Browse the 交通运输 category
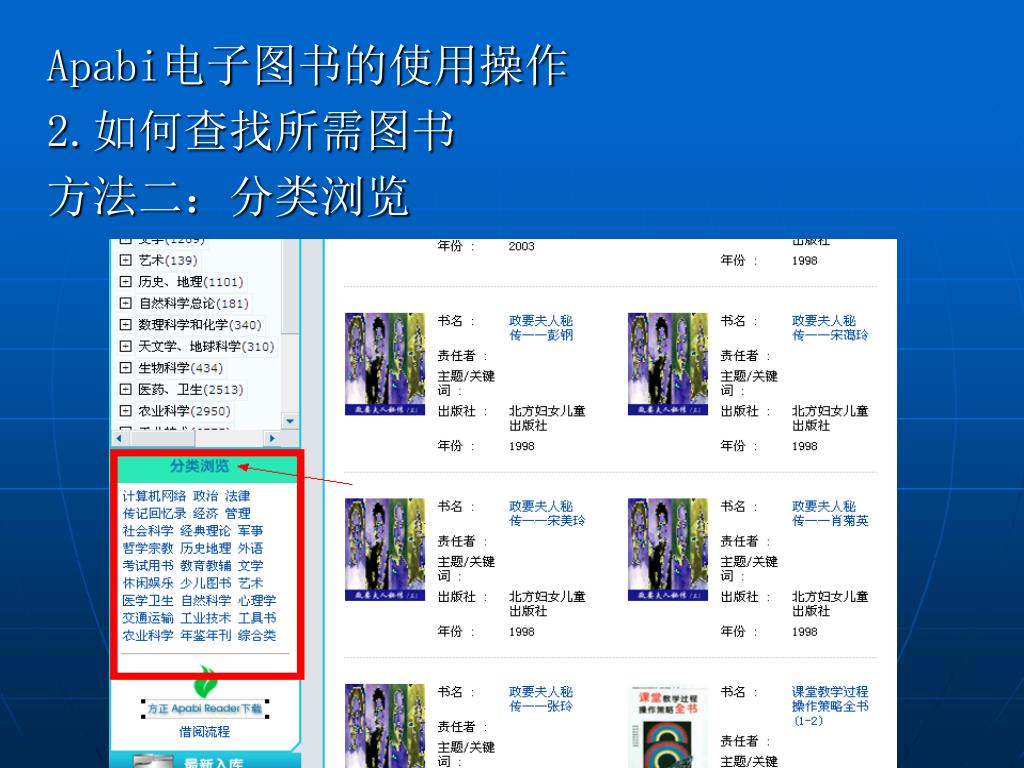Screen dimensions: 1024x768 [148, 618]
